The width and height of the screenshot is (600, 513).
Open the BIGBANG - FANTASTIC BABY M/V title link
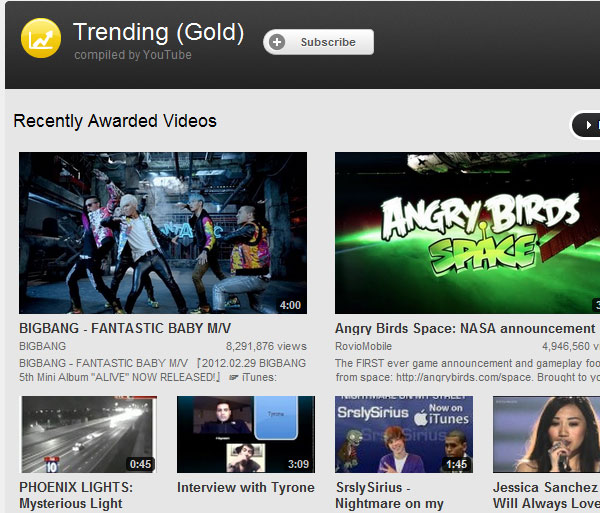click(125, 328)
